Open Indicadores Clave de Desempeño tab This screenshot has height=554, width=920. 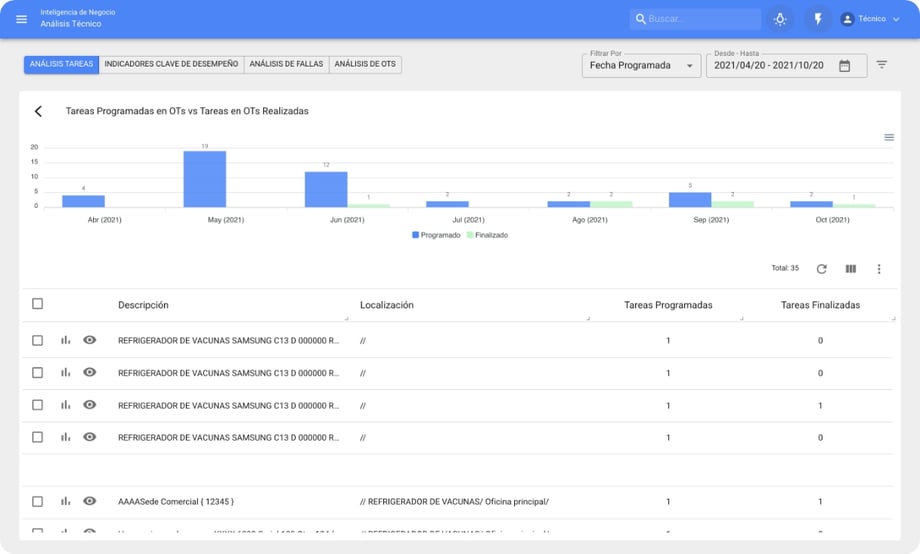click(171, 64)
